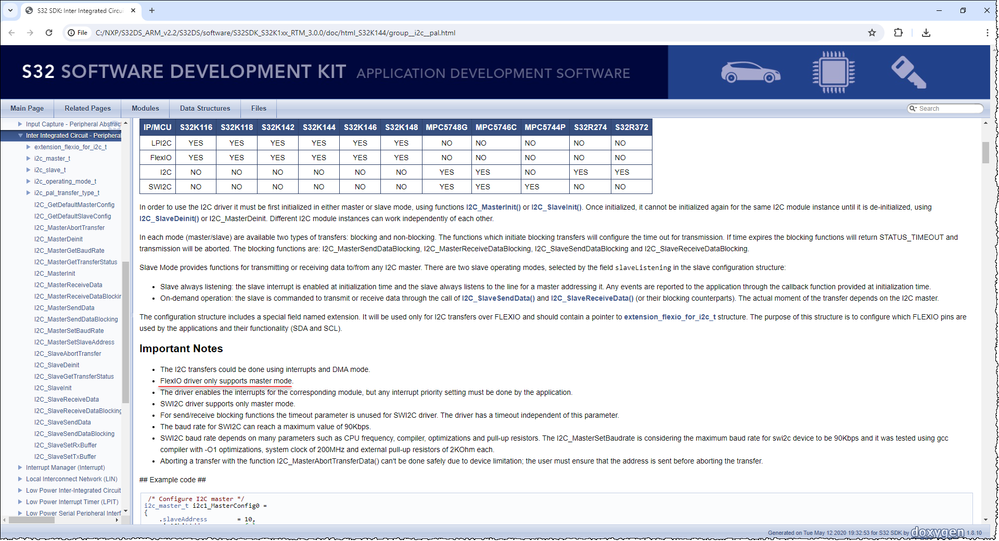Open the browser three-dot menu

pos(987,32)
